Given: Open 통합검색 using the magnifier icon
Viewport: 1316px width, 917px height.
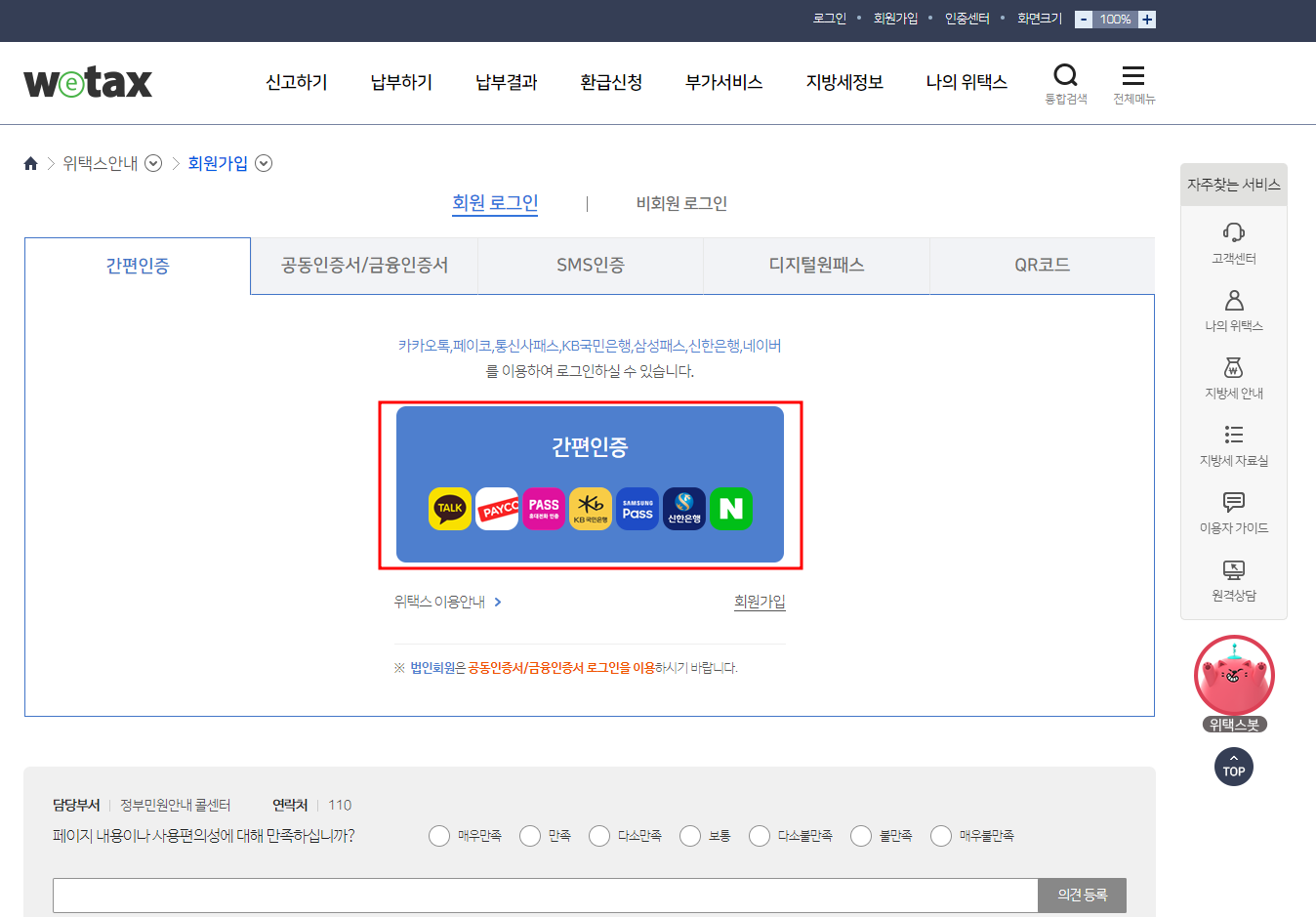Looking at the screenshot, I should coord(1065,76).
